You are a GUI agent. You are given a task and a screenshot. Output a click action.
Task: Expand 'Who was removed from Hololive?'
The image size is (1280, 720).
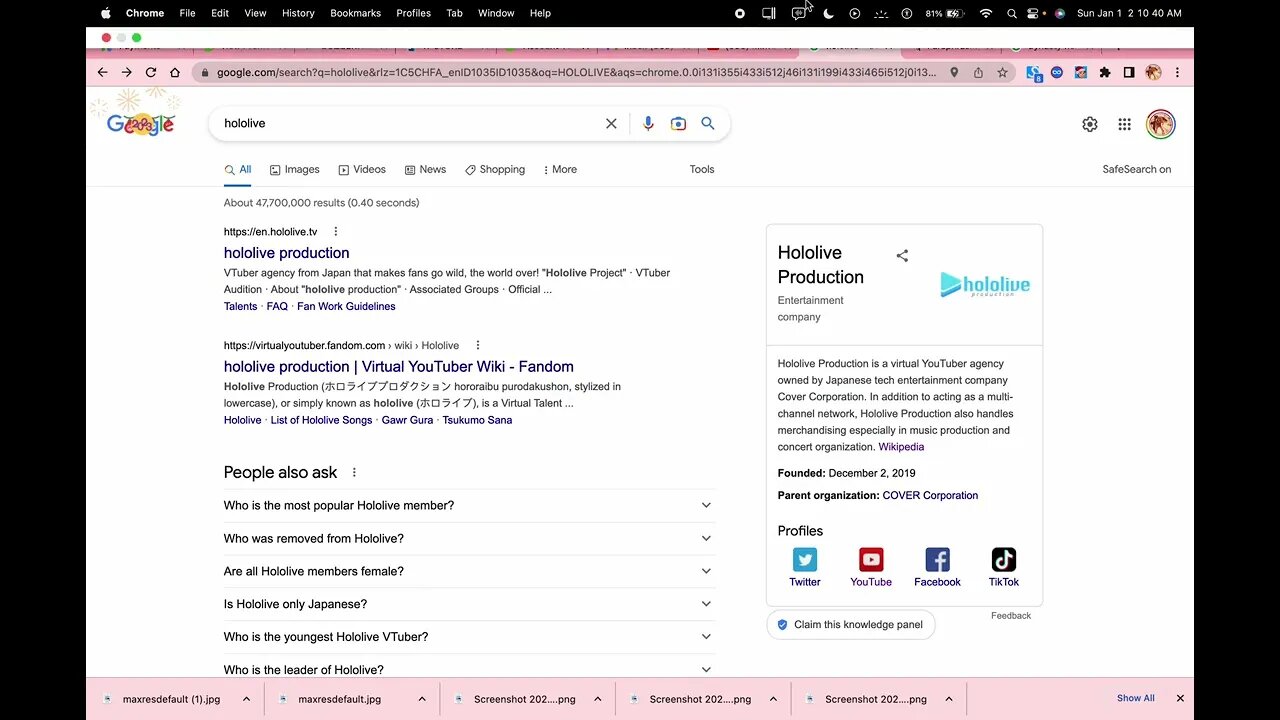[468, 538]
